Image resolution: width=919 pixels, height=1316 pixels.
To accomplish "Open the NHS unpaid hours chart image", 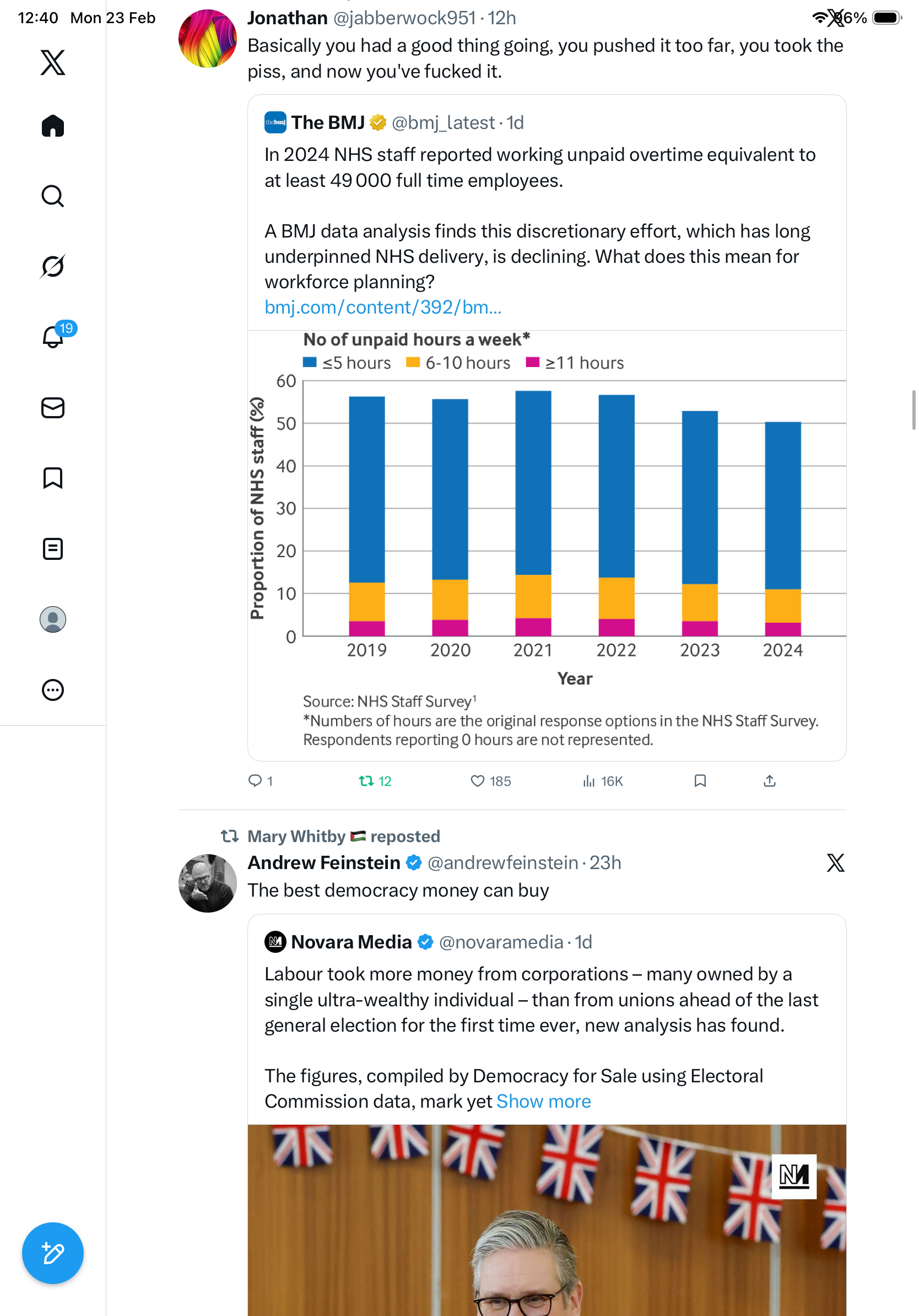I will coord(546,539).
